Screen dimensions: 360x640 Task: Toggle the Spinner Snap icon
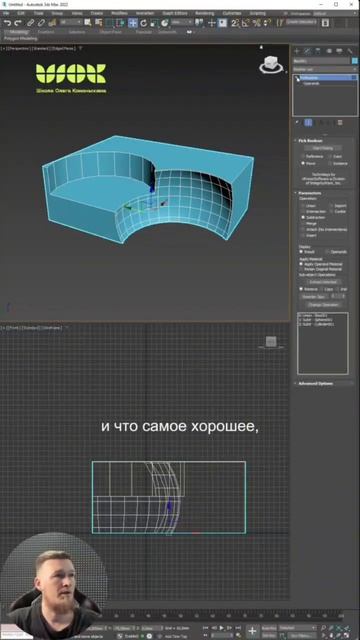point(266,23)
